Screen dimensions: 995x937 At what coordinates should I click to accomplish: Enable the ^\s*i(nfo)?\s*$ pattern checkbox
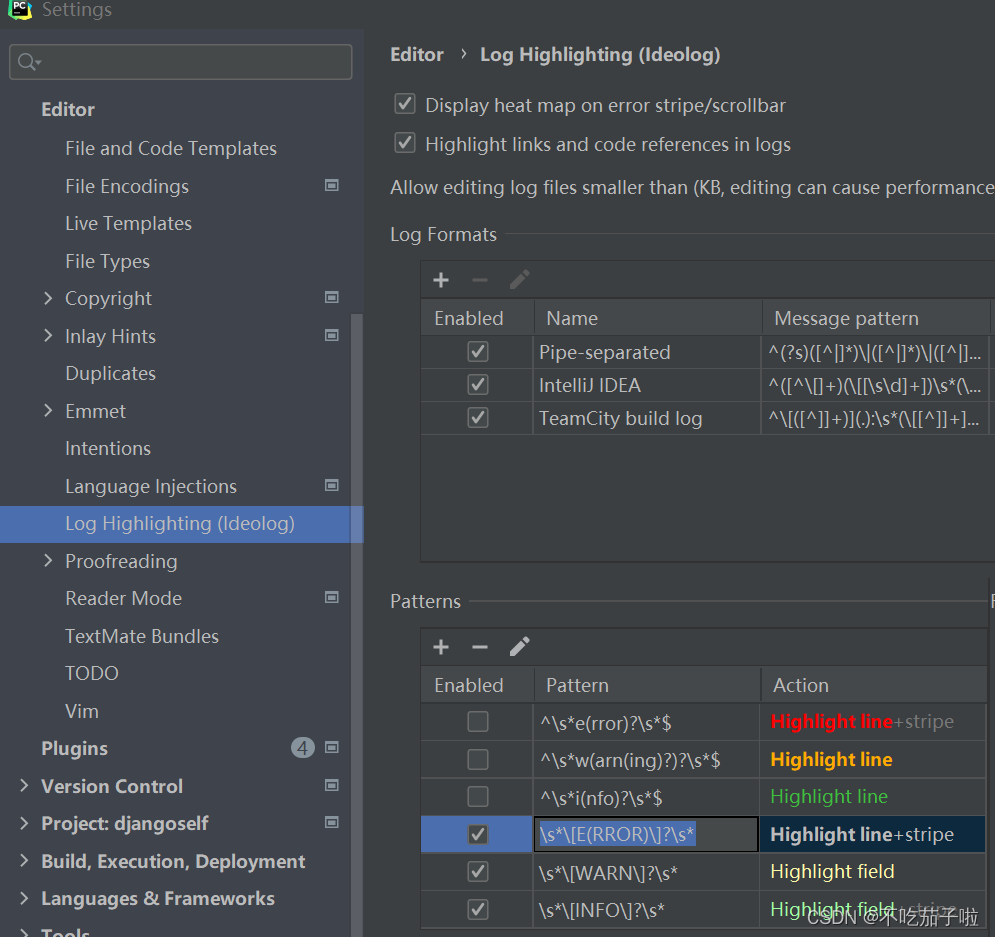point(478,797)
